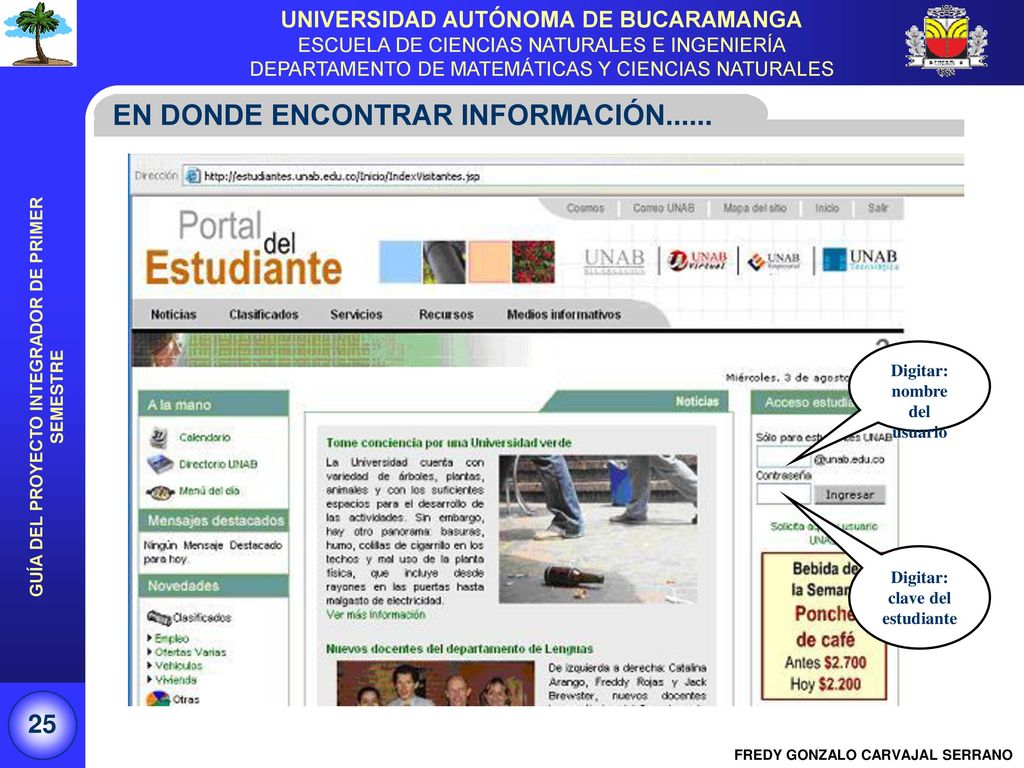The height and width of the screenshot is (768, 1024).
Task: Select the Mapa del sitio top tab
Action: [754, 208]
